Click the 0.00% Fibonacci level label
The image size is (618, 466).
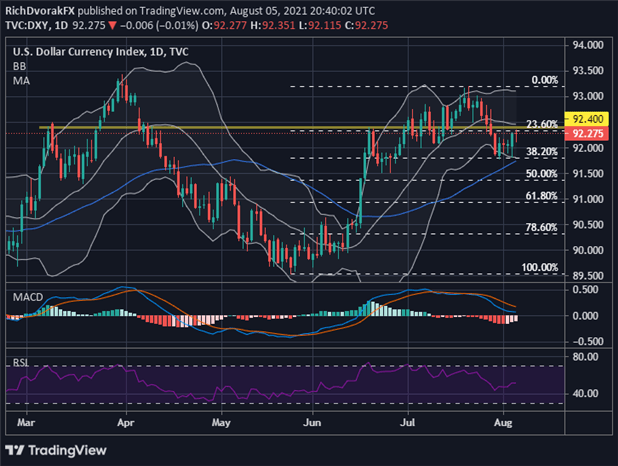(545, 80)
